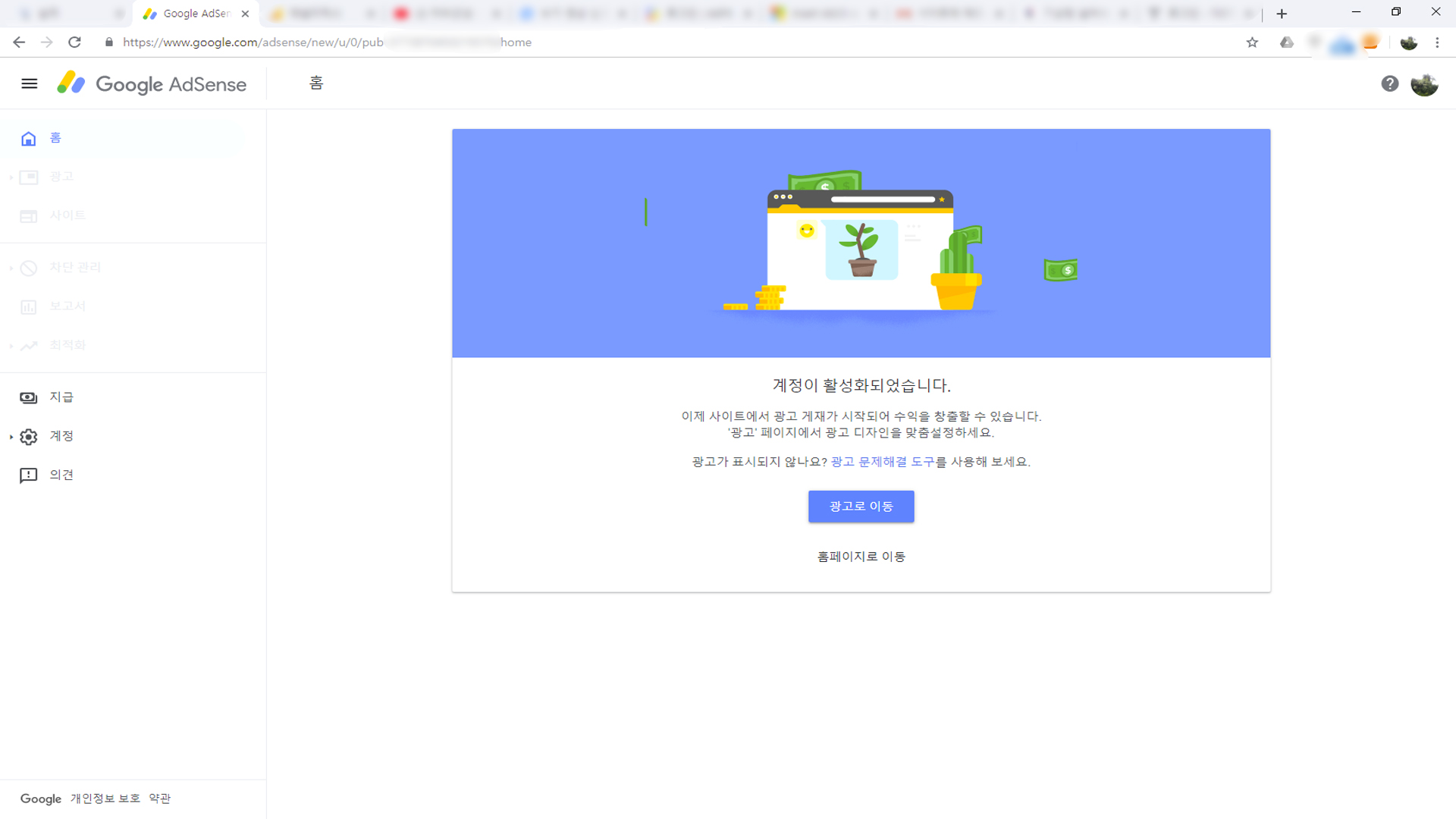Reload the page with refresh icon

point(74,42)
